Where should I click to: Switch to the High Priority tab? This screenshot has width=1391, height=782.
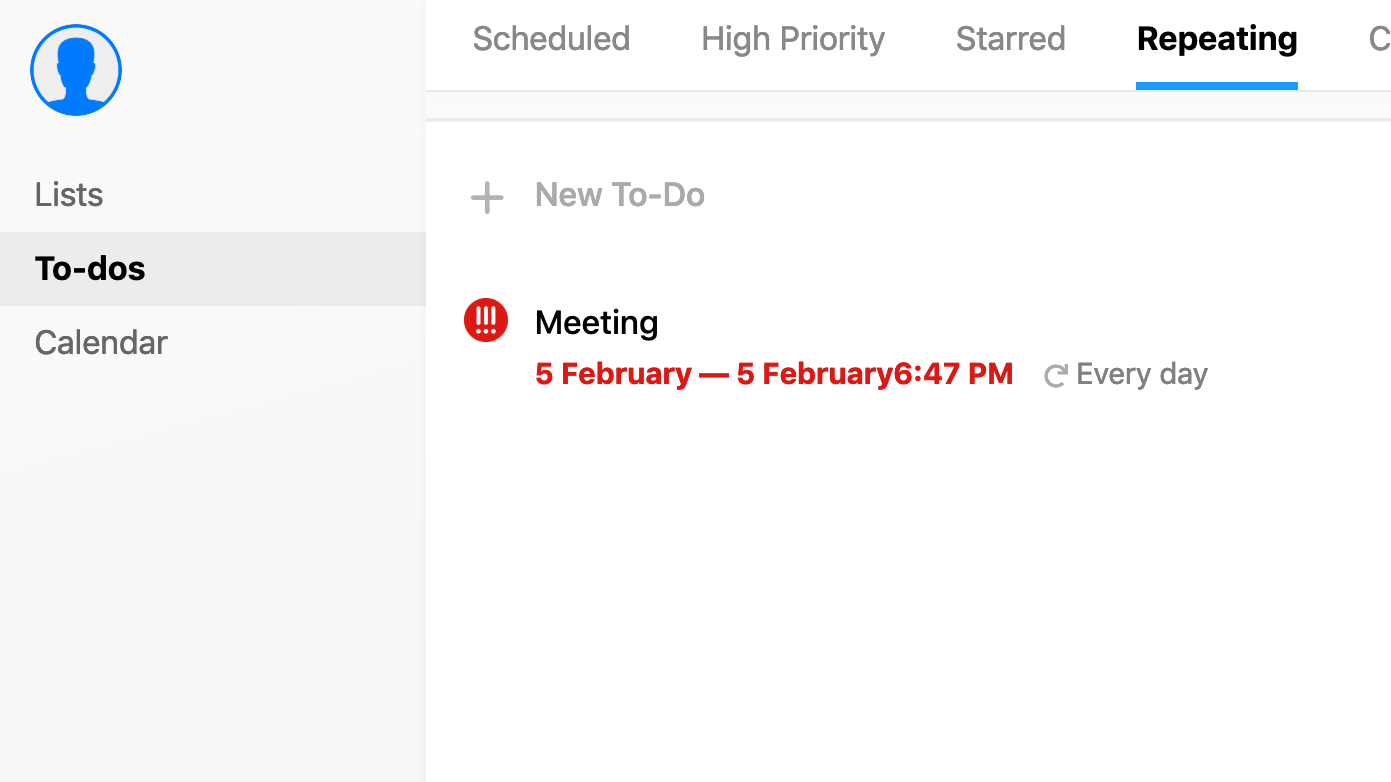point(793,39)
